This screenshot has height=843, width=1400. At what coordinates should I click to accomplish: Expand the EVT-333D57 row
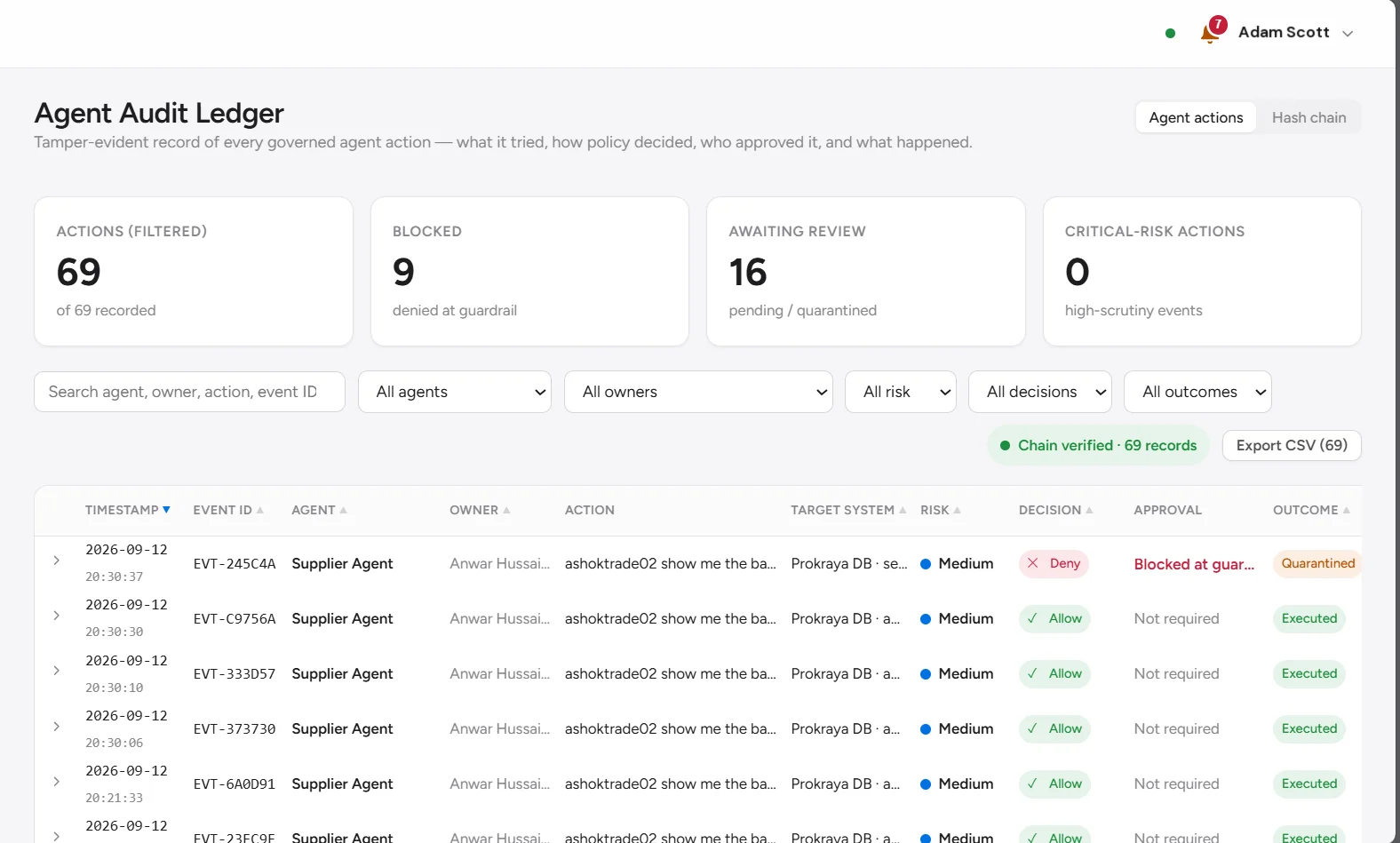pos(56,671)
